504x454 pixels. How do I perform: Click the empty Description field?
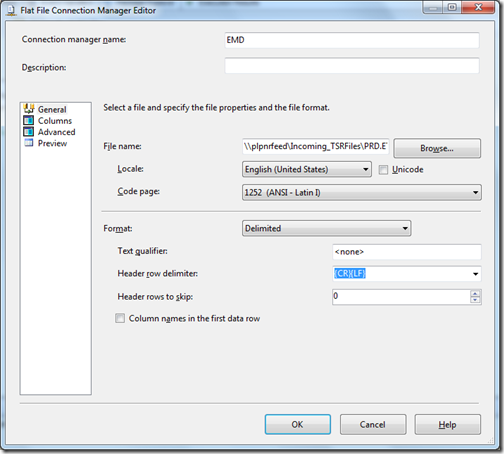[352, 65]
